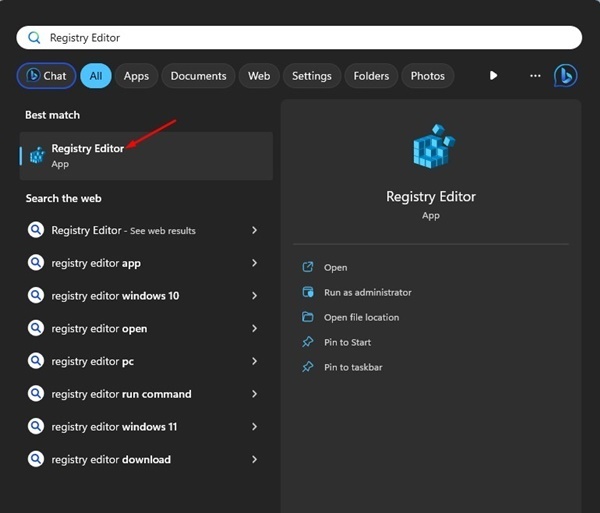
Task: Select the Folders filter tab
Action: [x=371, y=75]
